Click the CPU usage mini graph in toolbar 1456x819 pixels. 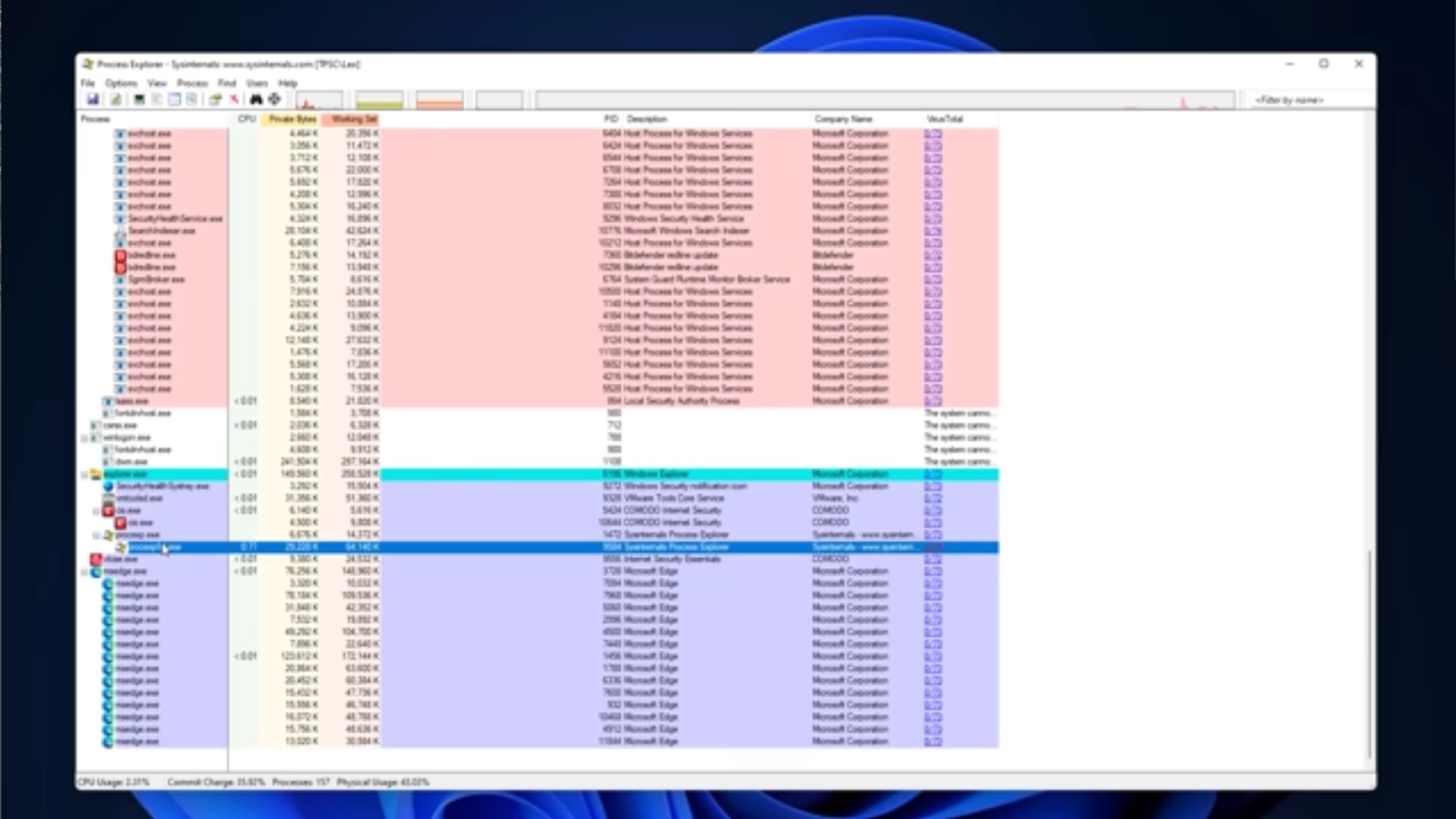(318, 100)
